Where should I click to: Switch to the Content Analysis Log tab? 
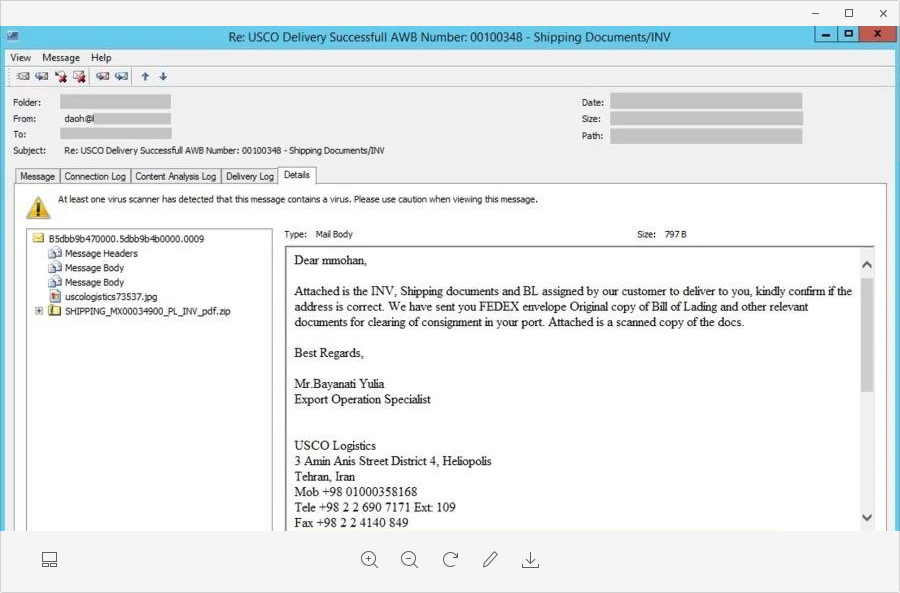coord(176,176)
